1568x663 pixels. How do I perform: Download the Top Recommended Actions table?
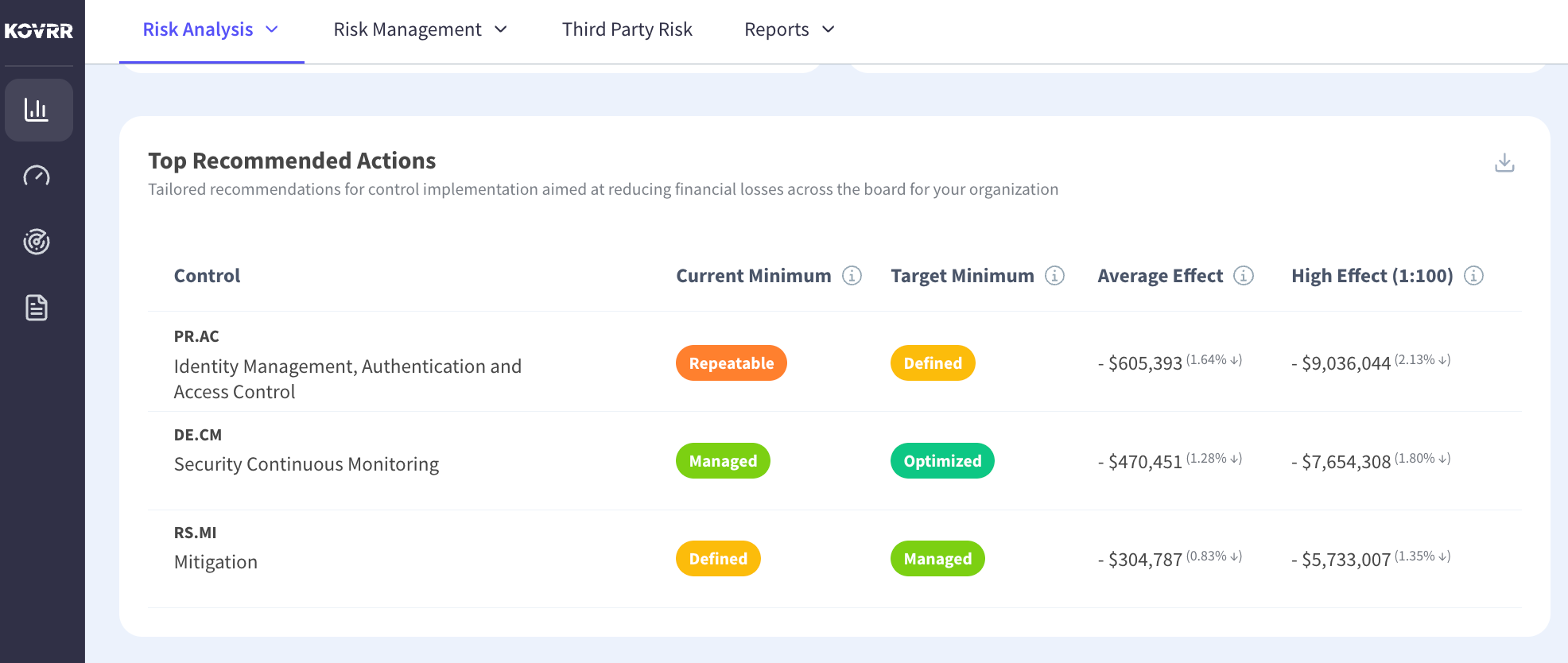tap(1504, 163)
